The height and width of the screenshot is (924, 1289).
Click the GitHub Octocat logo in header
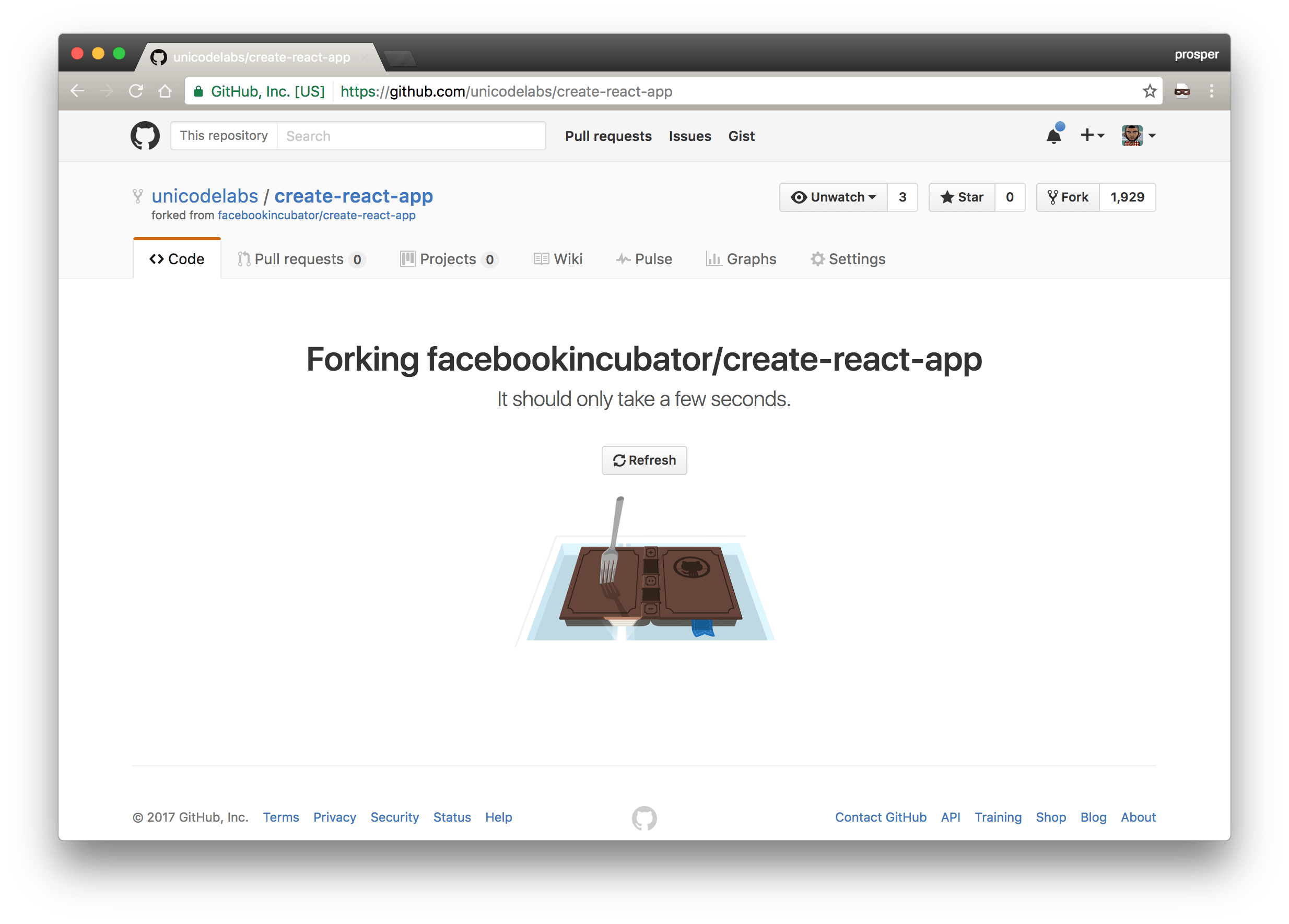[x=145, y=136]
